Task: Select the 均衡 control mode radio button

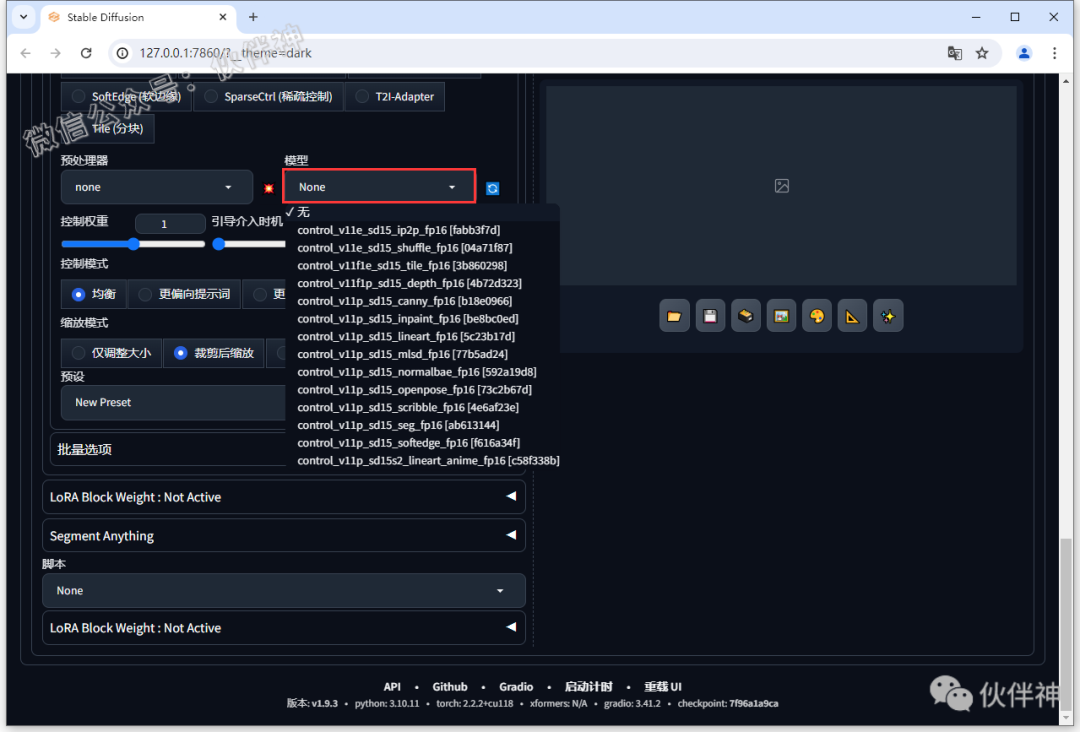Action: (x=80, y=293)
